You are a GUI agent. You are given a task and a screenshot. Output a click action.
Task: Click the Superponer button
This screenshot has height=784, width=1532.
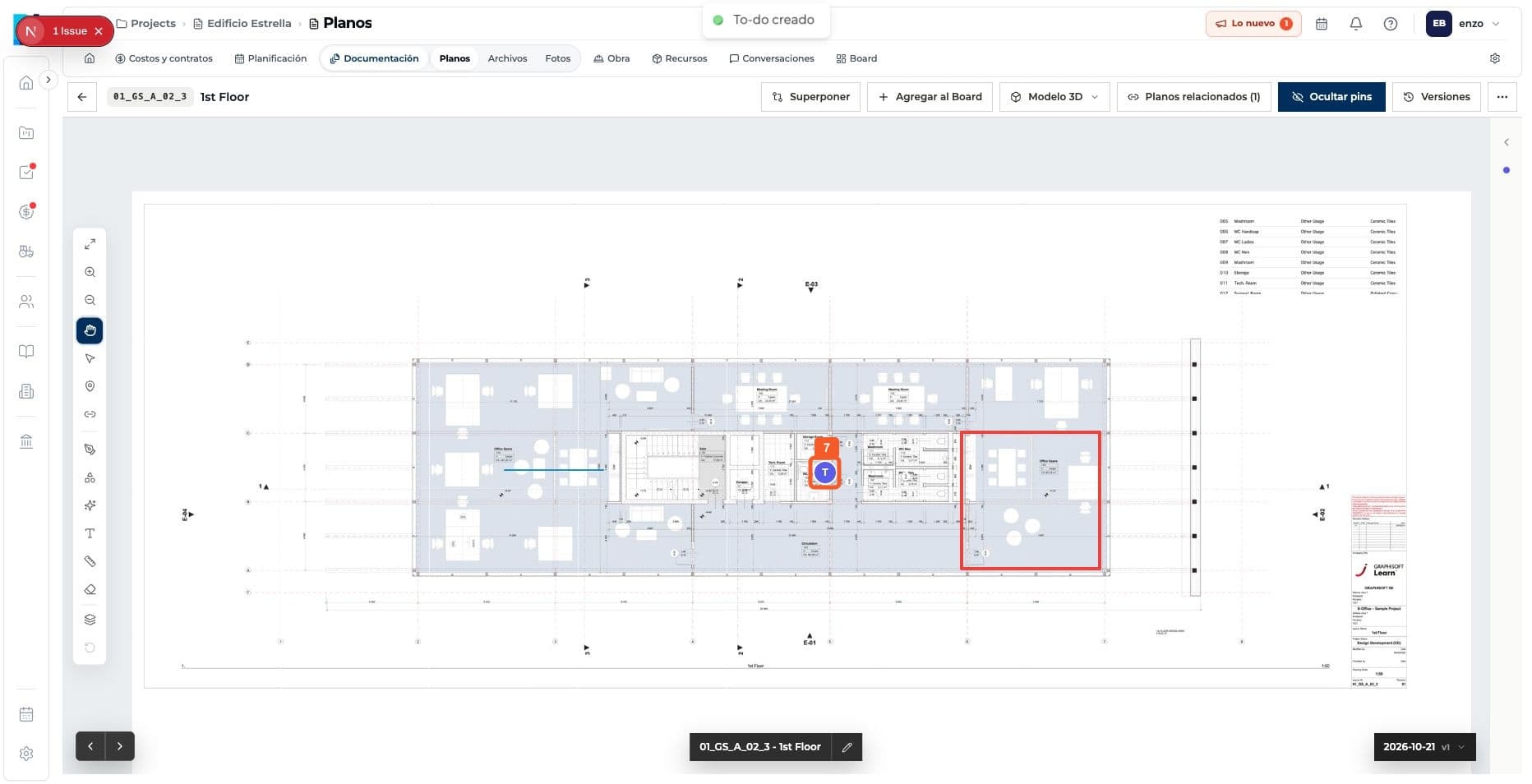(811, 97)
